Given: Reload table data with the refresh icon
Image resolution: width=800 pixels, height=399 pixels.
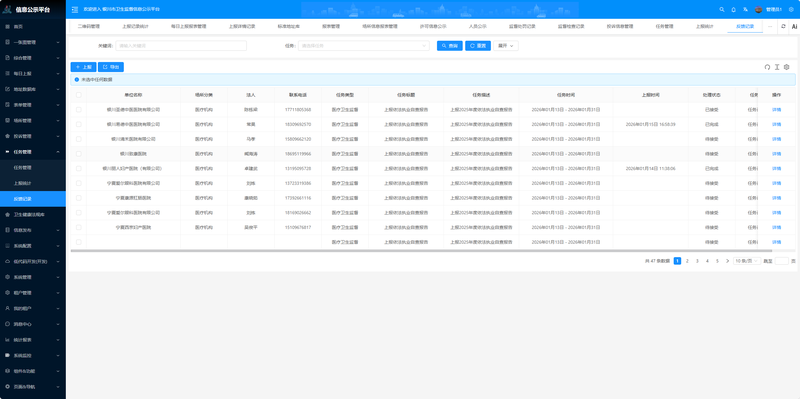Looking at the screenshot, I should click(767, 67).
